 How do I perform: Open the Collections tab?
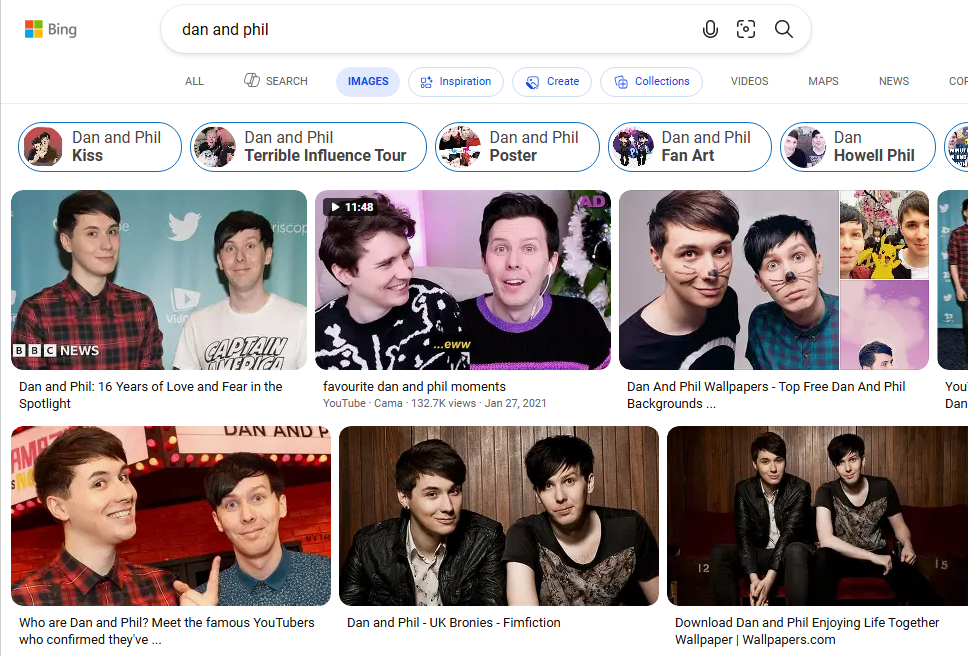coord(651,81)
